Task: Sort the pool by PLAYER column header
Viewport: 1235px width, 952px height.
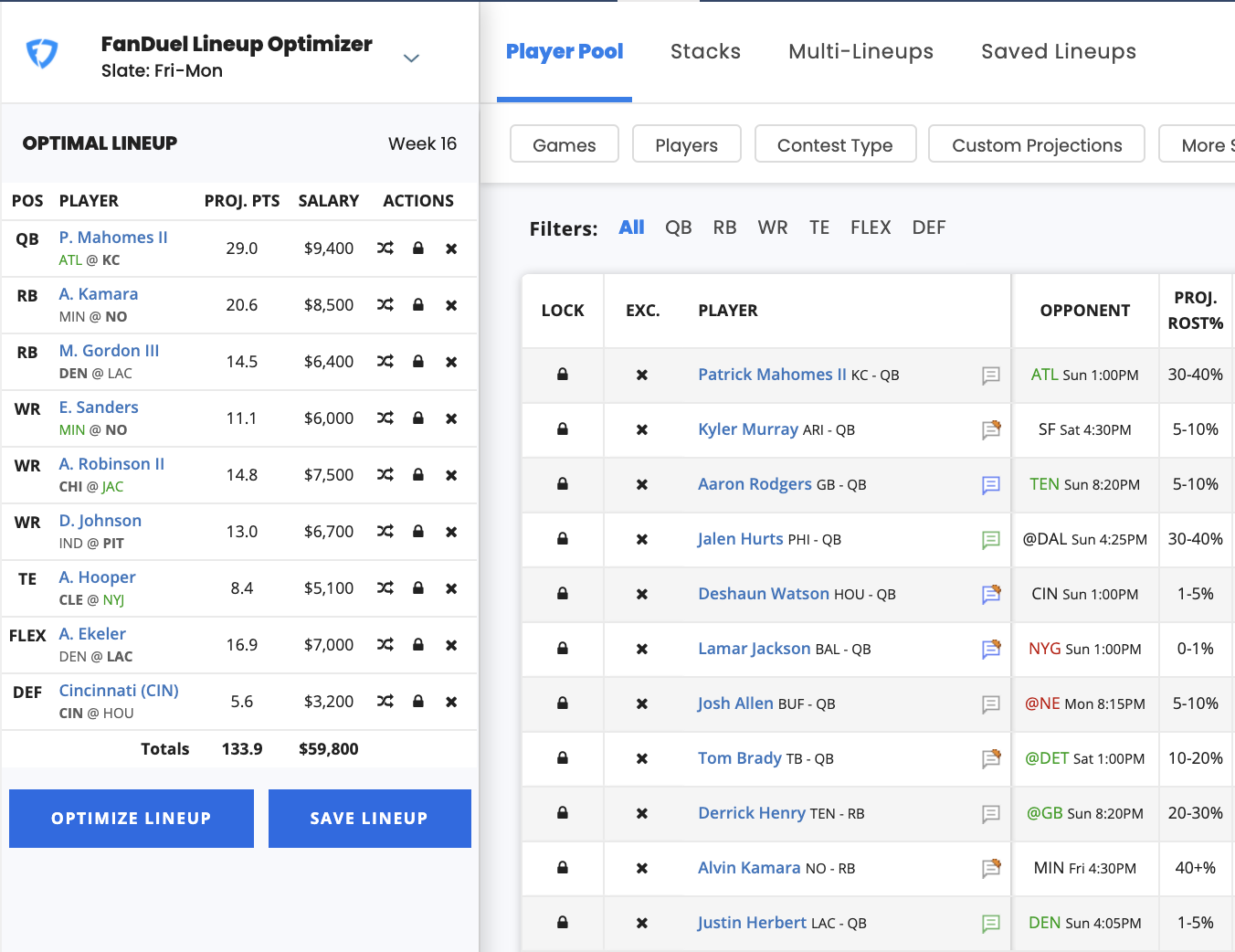Action: pyautogui.click(x=728, y=311)
